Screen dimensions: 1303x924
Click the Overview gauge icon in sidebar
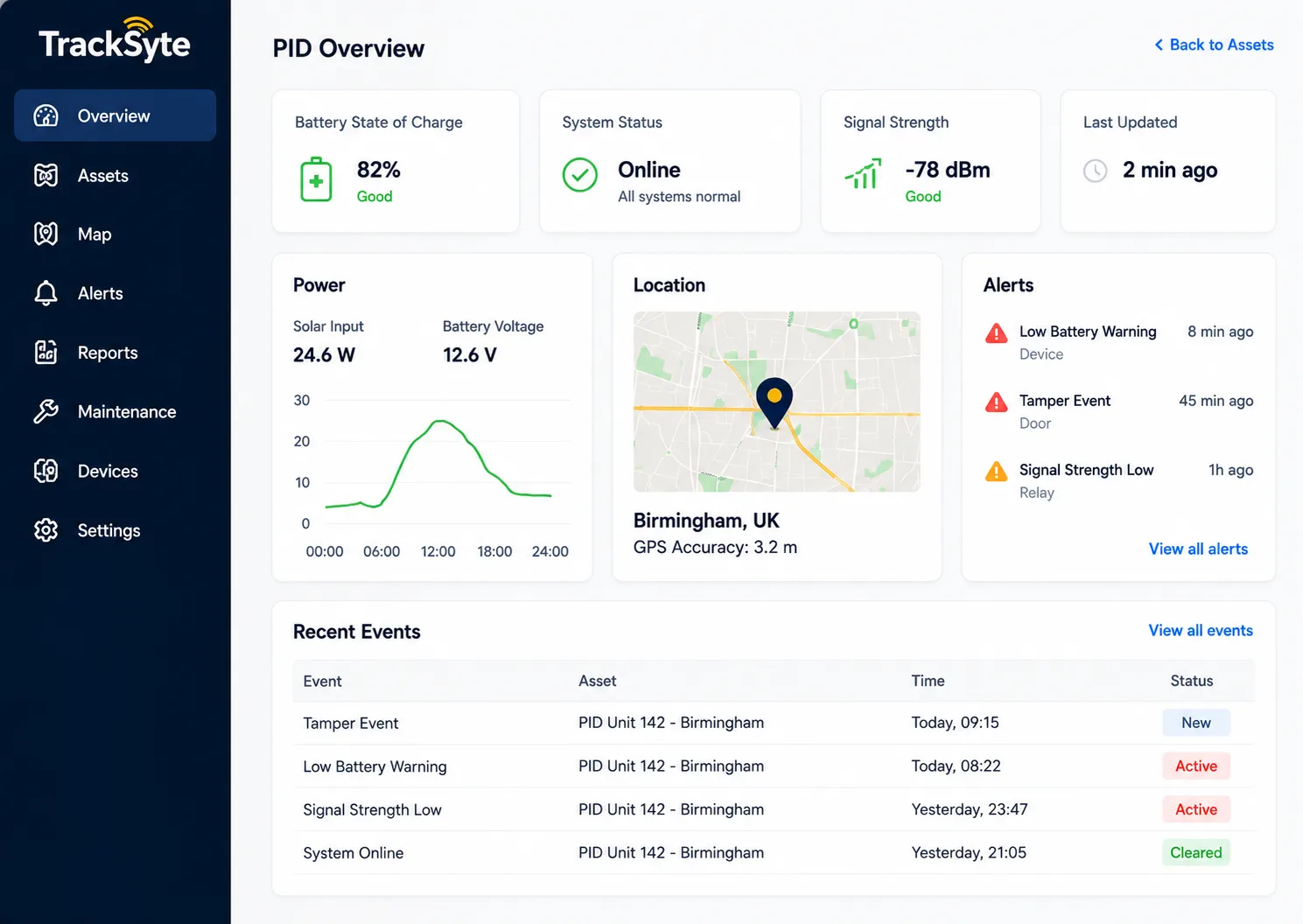tap(46, 115)
